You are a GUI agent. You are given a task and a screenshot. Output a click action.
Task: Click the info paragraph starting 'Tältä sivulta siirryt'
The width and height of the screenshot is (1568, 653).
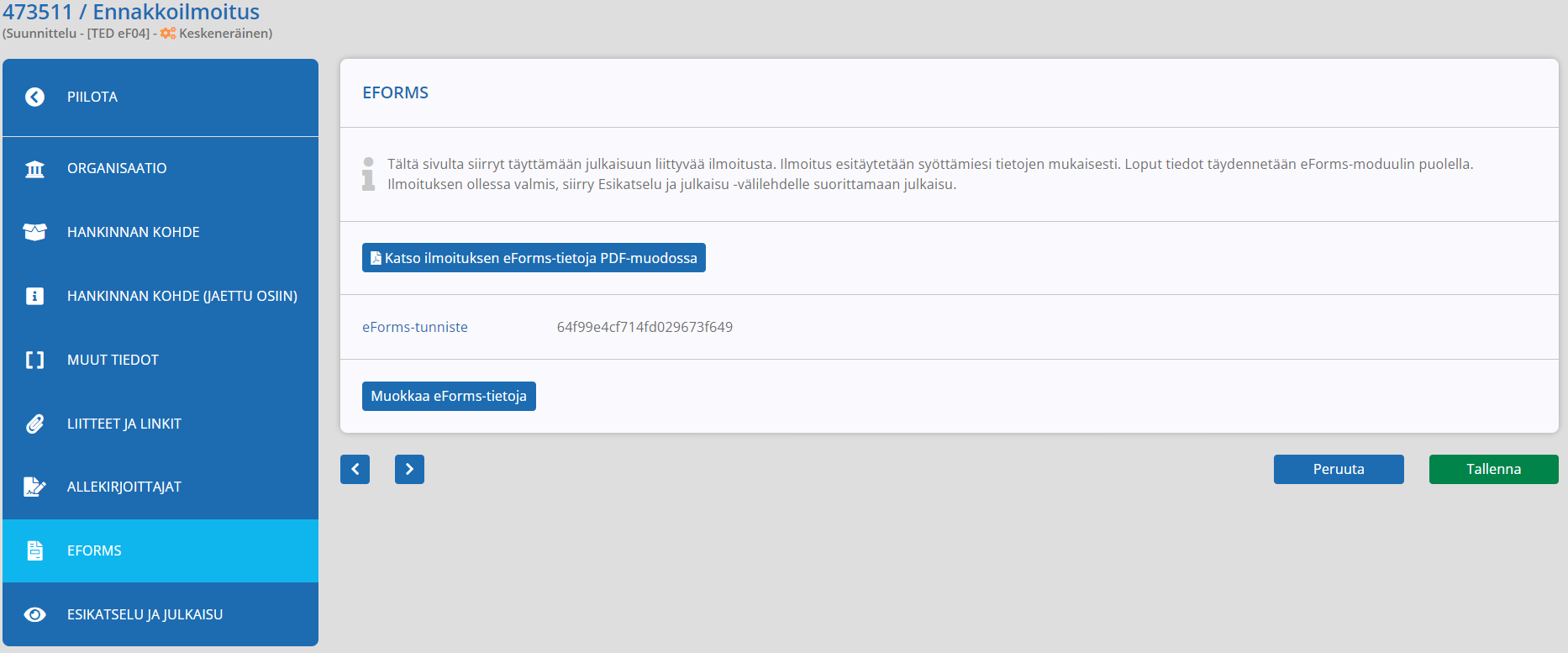click(x=930, y=174)
